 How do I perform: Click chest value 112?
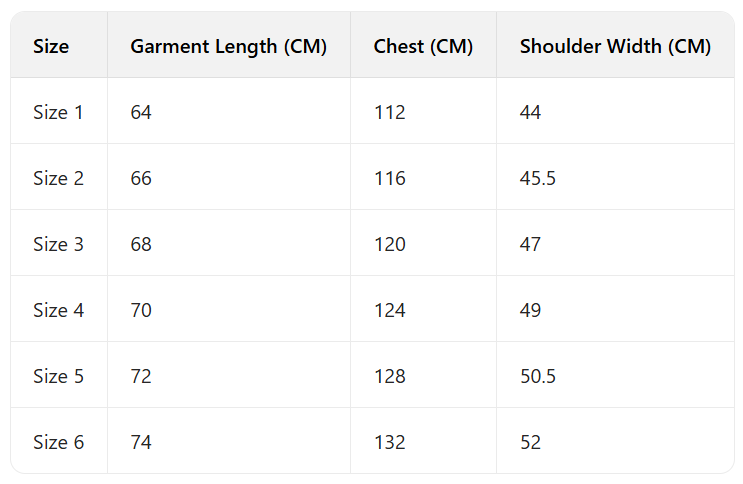(390, 112)
